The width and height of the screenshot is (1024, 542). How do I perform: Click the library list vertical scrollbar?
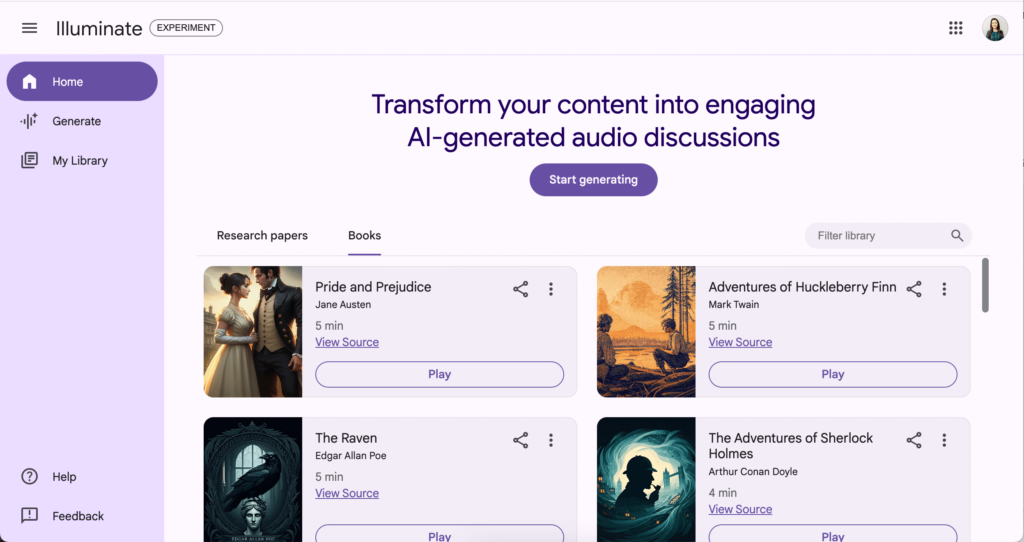tap(985, 285)
